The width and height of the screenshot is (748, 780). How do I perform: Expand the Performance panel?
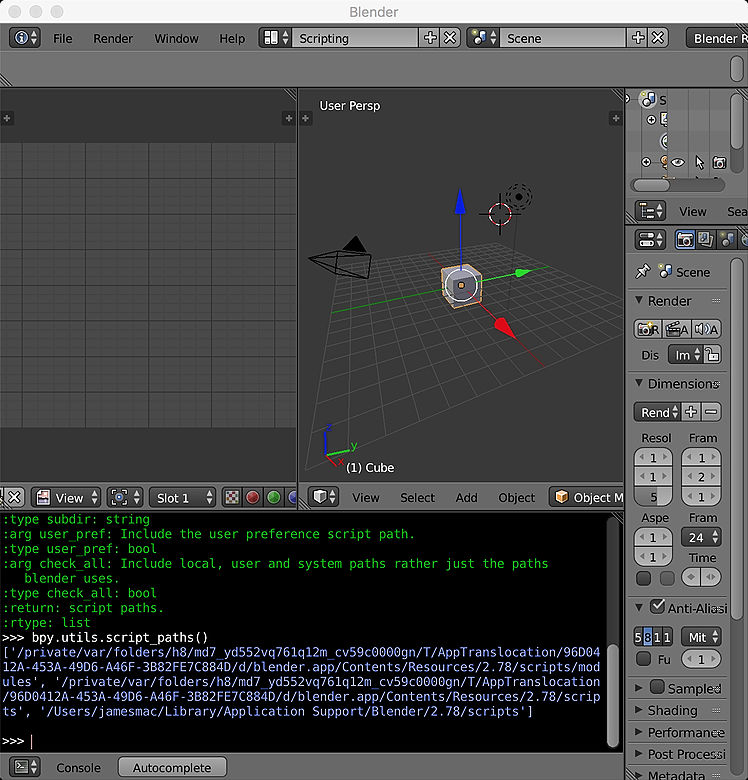pyautogui.click(x=685, y=732)
